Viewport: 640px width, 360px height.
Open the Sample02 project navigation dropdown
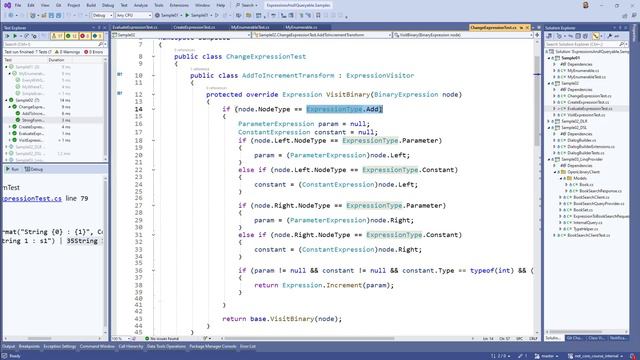coord(182,35)
